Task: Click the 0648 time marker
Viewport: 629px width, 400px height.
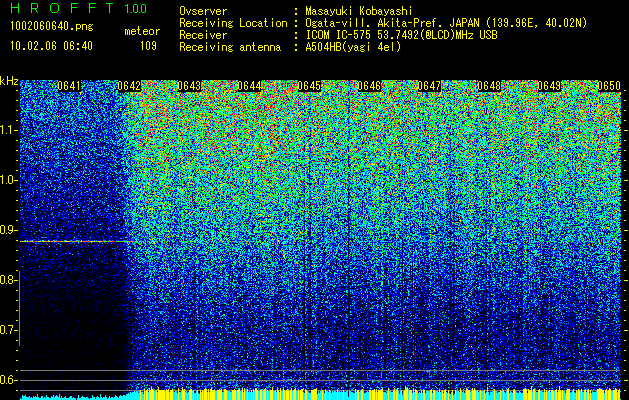Action: click(x=489, y=86)
